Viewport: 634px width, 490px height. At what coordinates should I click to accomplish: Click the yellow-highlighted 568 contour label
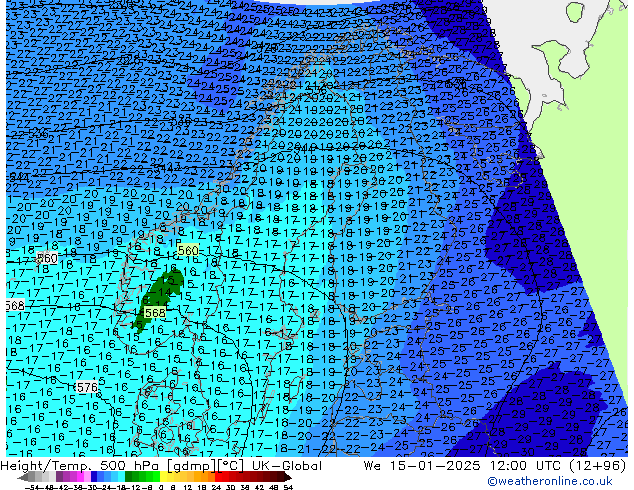click(x=155, y=313)
